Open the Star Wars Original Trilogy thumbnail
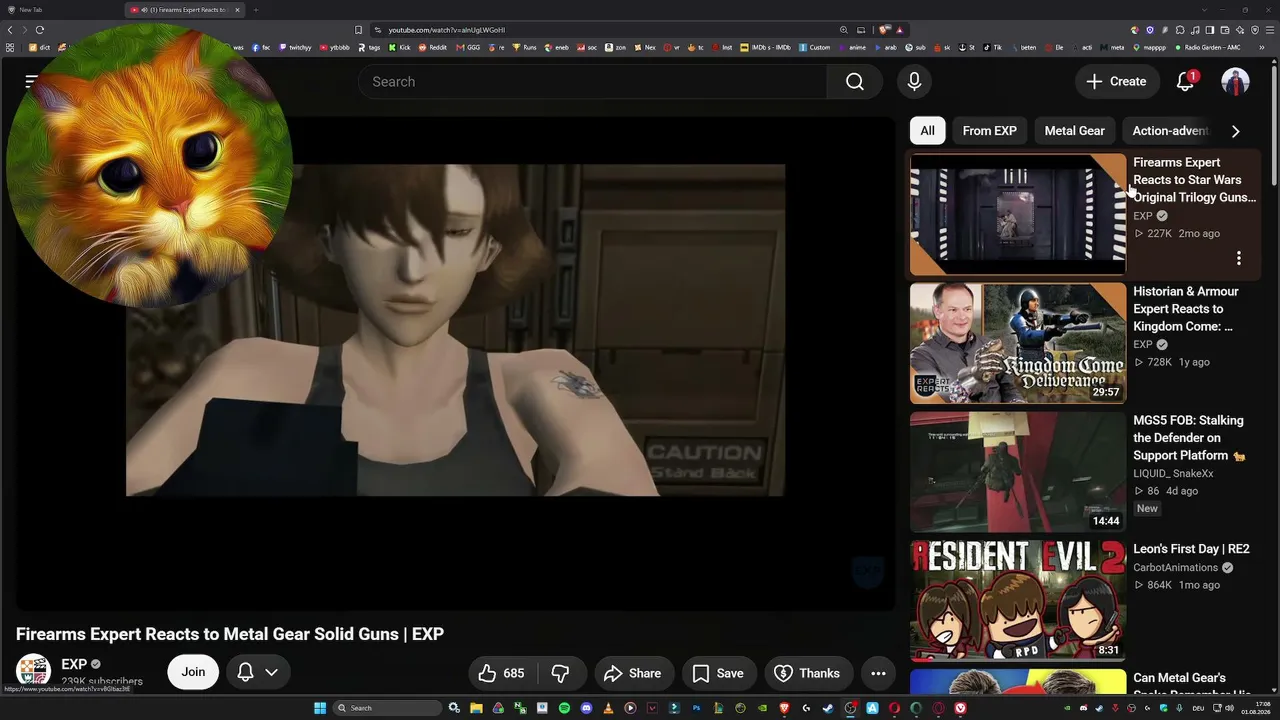This screenshot has height=720, width=1280. [1018, 214]
